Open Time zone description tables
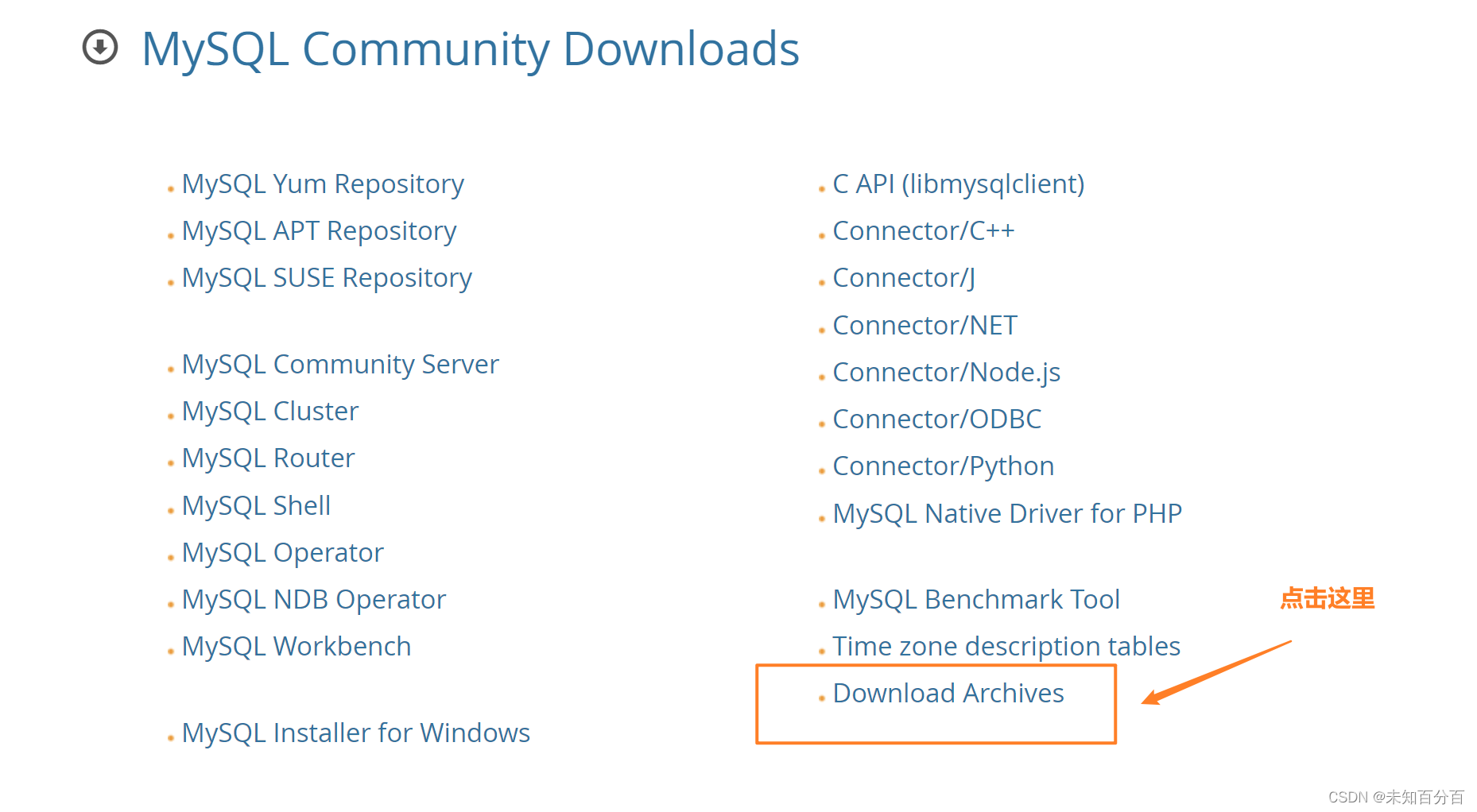The image size is (1477, 812). pyautogui.click(x=1006, y=646)
